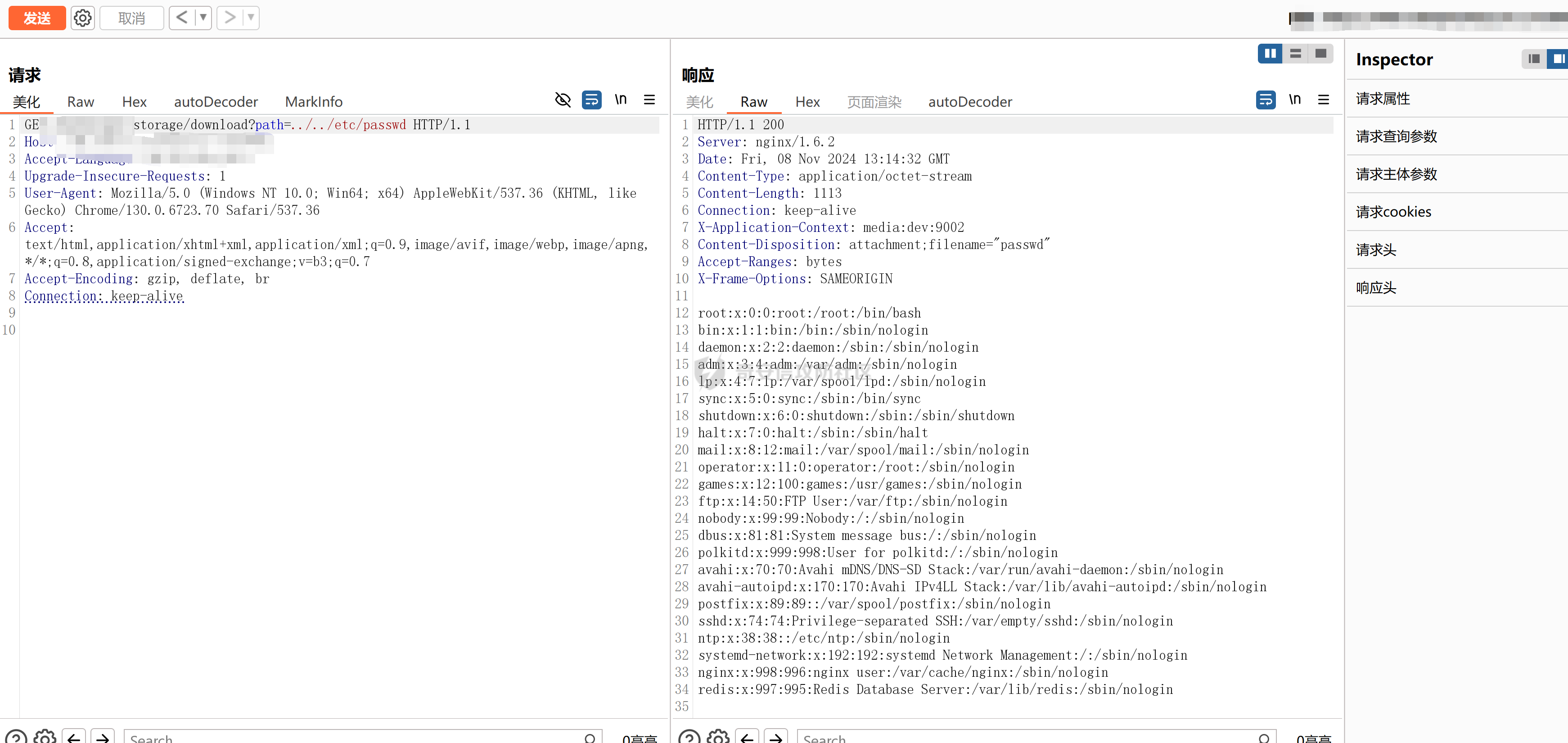Expand 请求查询参数 section in Inspector

click(1397, 136)
